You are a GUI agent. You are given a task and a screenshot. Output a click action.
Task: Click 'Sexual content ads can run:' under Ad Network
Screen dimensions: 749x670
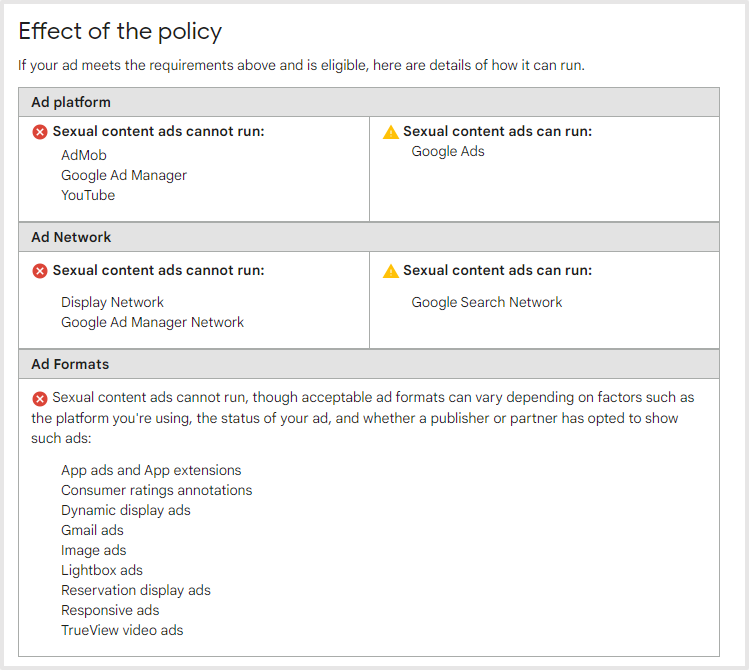pos(498,270)
